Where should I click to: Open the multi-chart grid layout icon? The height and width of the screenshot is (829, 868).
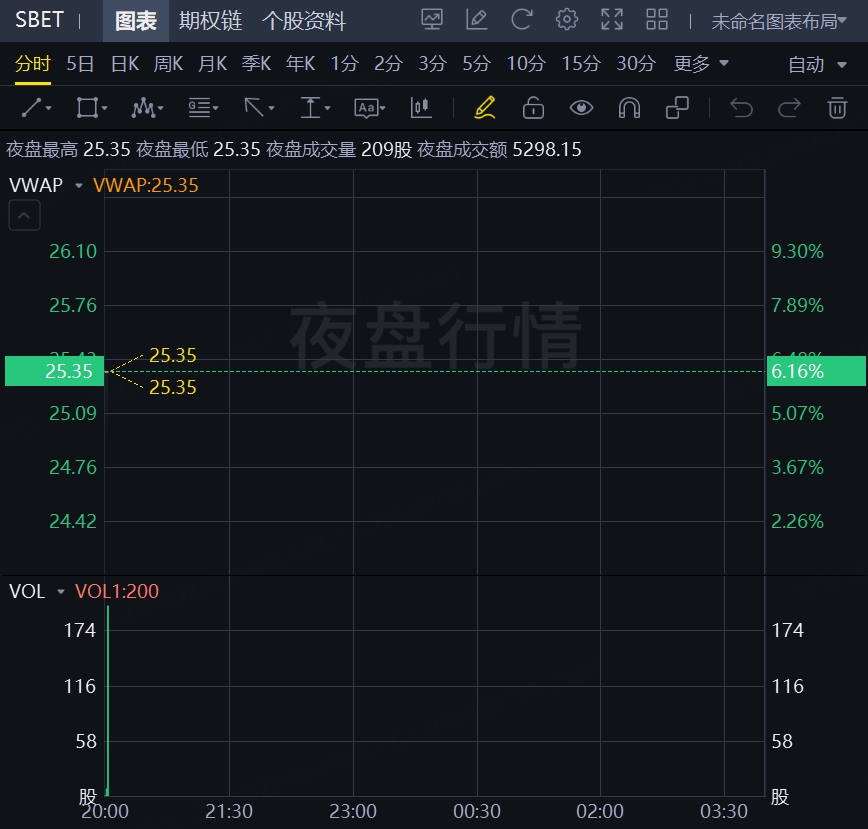657,19
